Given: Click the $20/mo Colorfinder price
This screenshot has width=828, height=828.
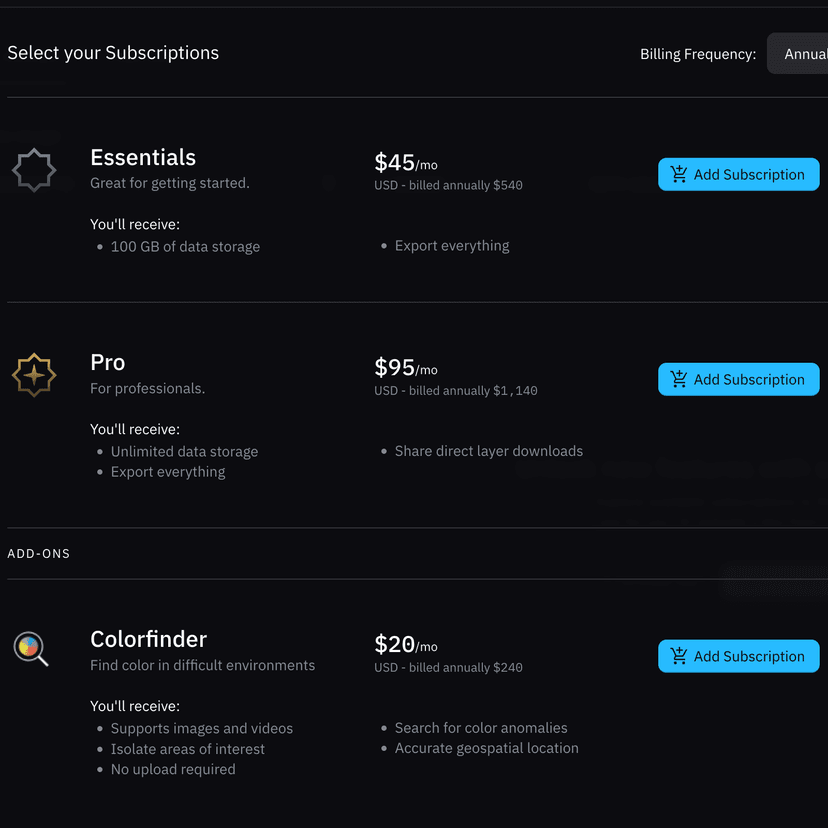Looking at the screenshot, I should click(405, 645).
